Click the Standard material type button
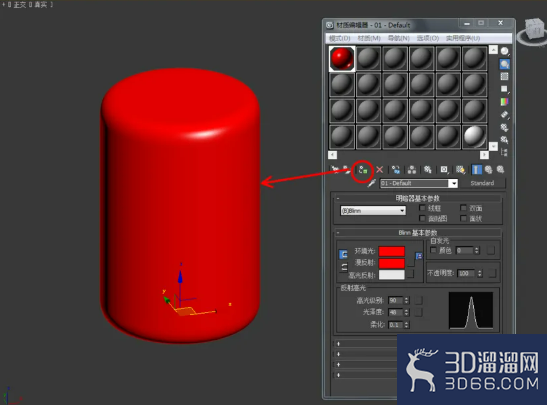Viewport: 547px width, 405px height. tap(482, 183)
